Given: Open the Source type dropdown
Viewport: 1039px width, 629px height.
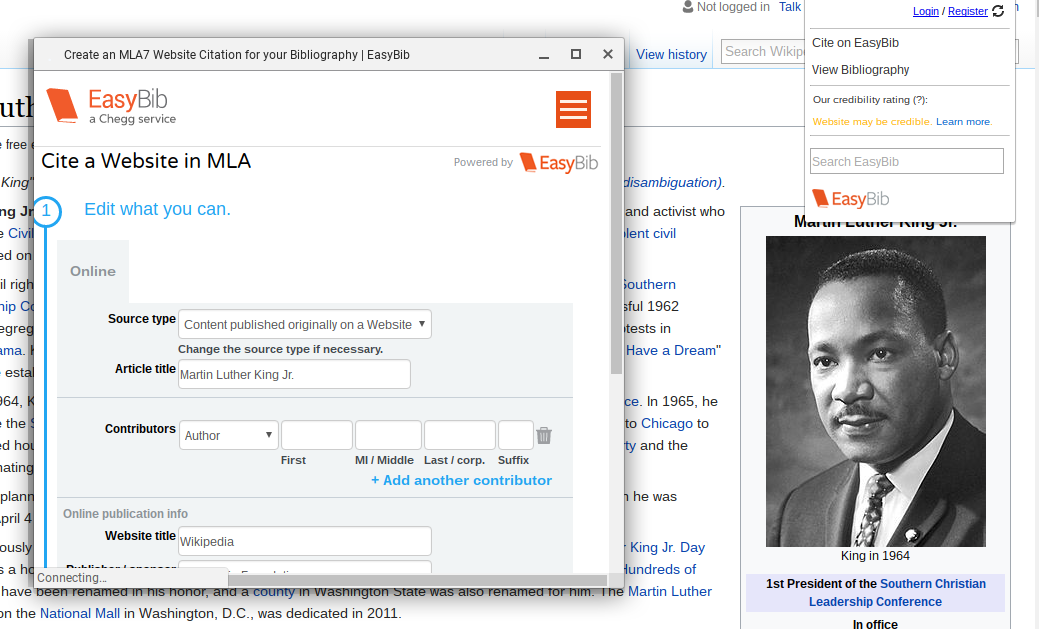Looking at the screenshot, I should (x=305, y=324).
